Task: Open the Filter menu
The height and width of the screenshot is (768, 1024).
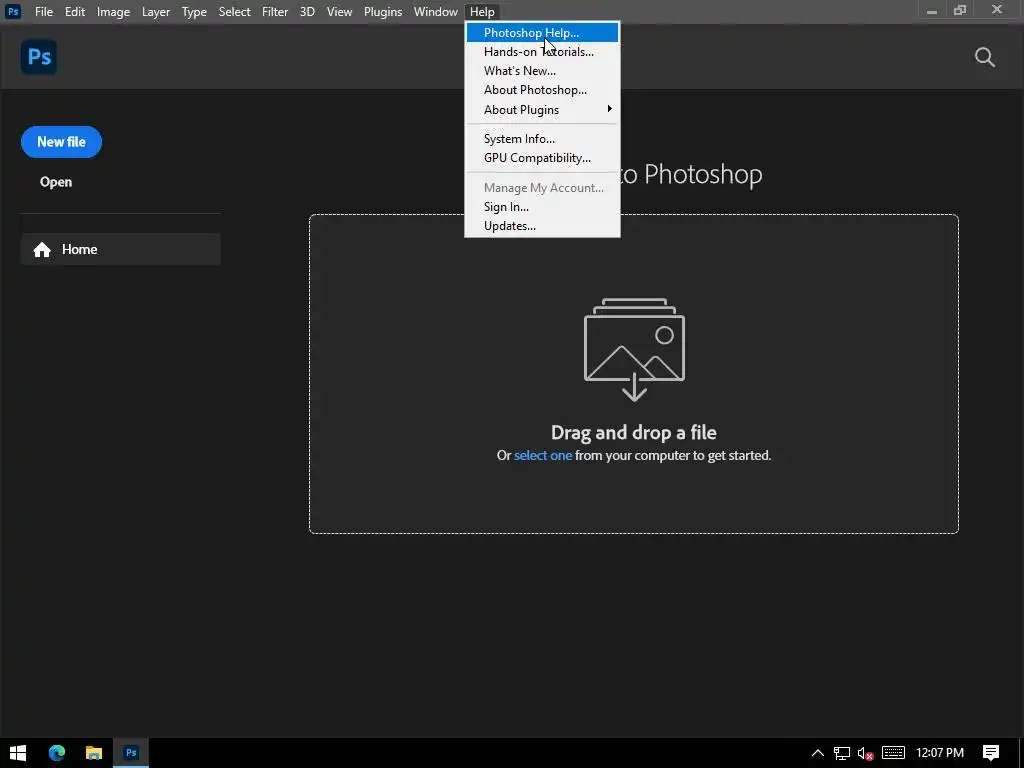Action: [x=275, y=12]
